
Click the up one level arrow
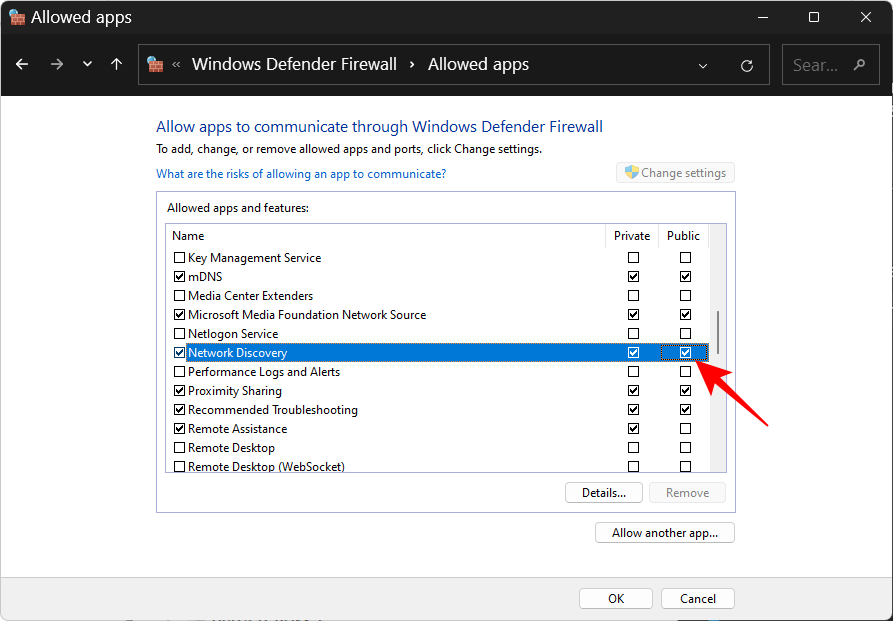click(x=116, y=64)
